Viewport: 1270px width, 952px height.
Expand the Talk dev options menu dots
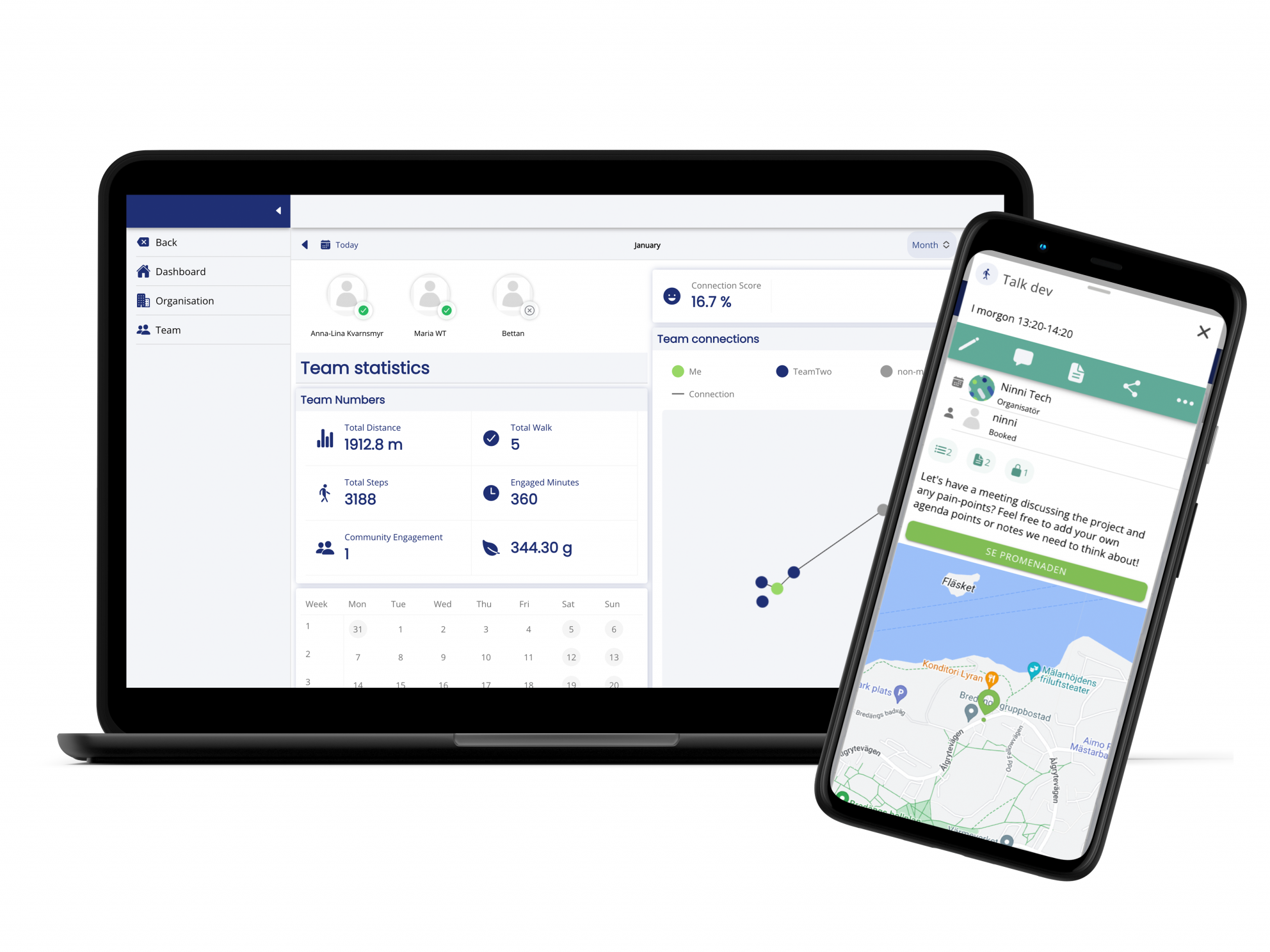click(1186, 399)
